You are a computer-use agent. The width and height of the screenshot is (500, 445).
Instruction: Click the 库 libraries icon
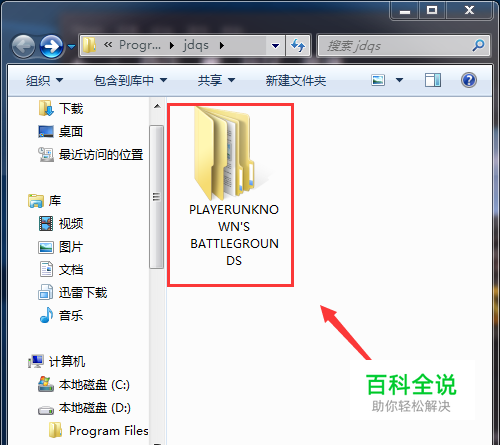(x=36, y=201)
